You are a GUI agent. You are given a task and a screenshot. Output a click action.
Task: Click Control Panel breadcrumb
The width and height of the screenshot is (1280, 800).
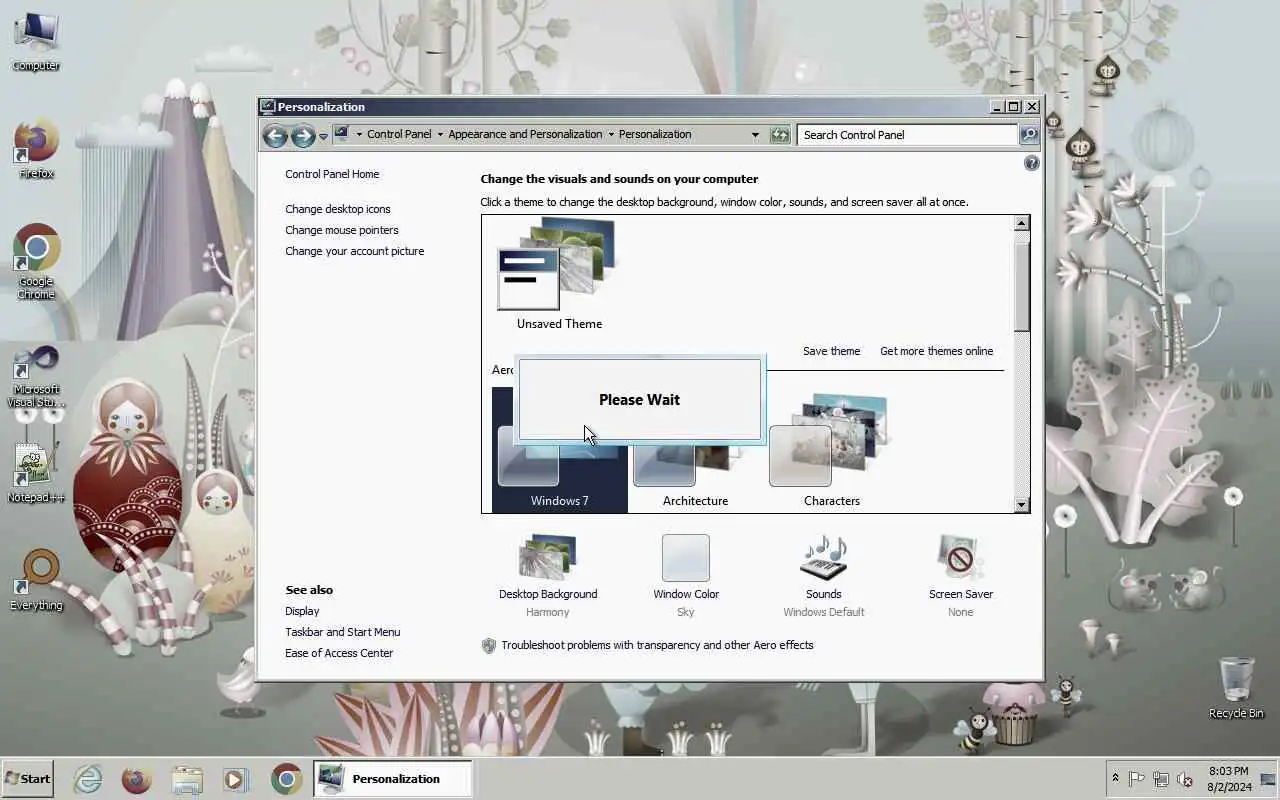point(399,134)
